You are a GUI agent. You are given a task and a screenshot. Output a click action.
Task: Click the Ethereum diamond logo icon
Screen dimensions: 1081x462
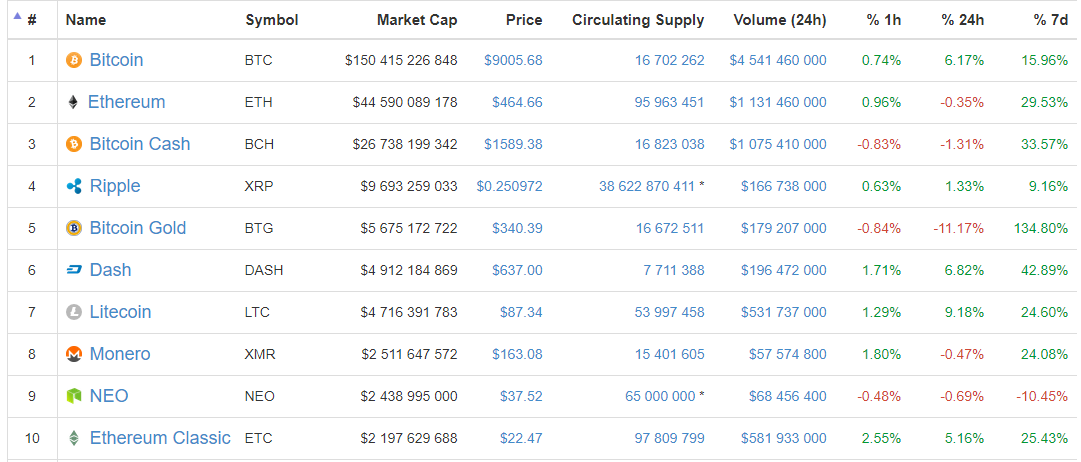tap(72, 103)
